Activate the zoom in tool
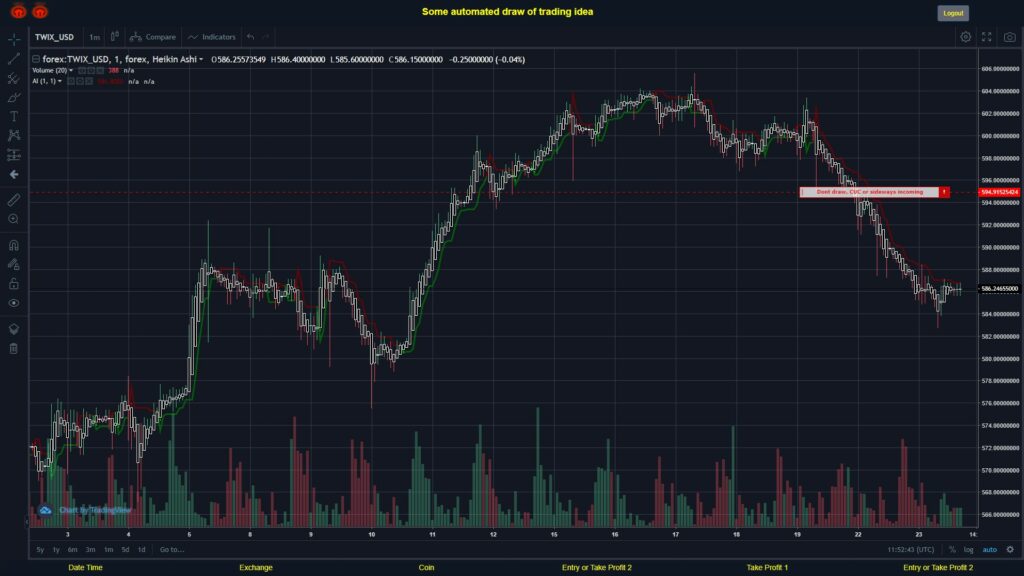 [14, 219]
